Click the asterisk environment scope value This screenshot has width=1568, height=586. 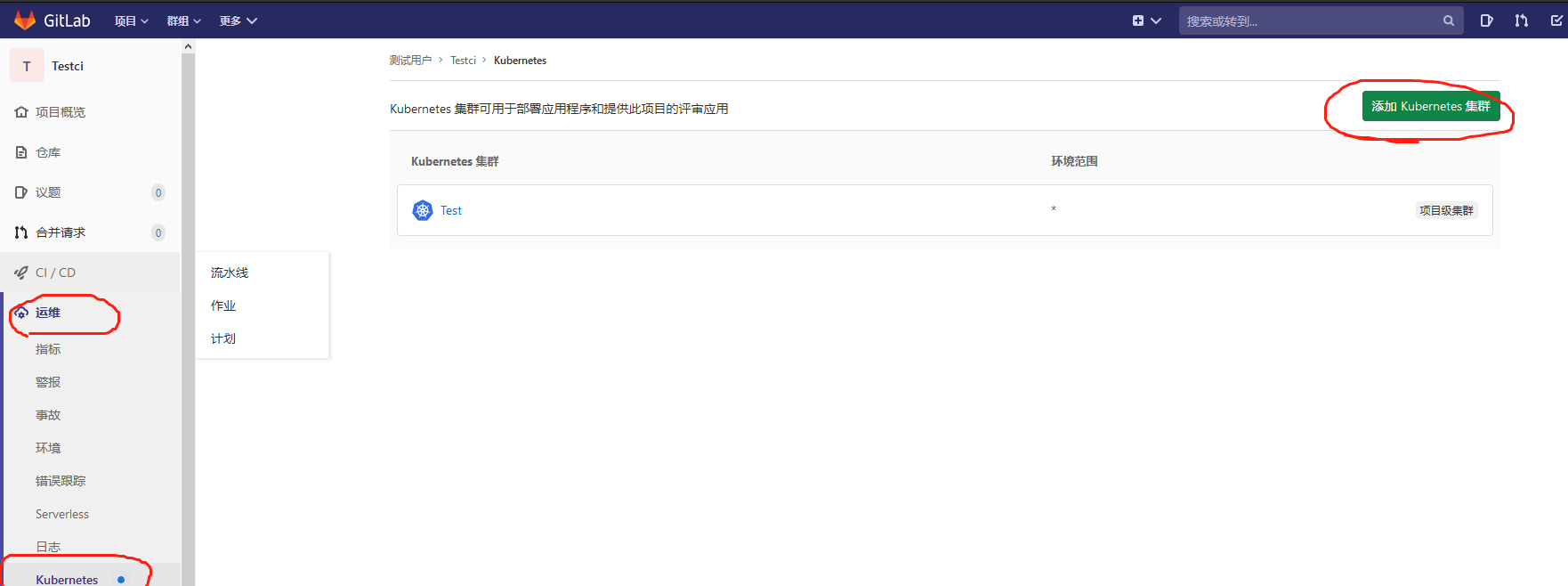(x=1054, y=209)
